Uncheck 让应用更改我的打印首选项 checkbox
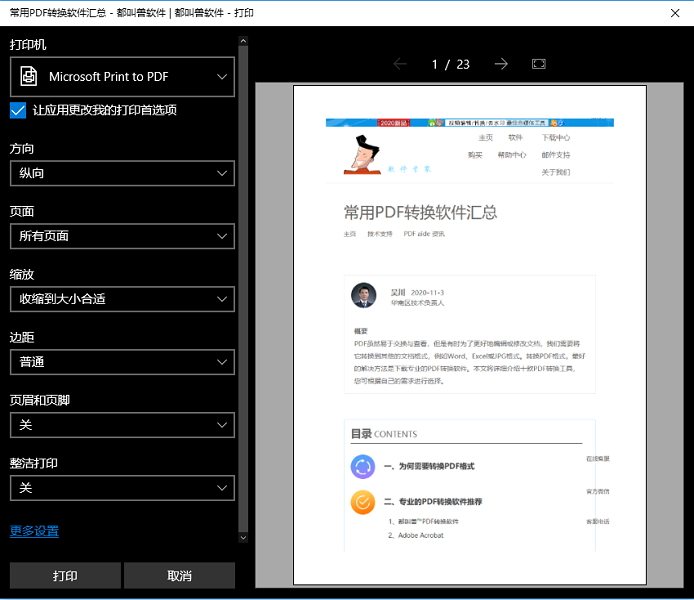Image resolution: width=694 pixels, height=600 pixels. (x=18, y=110)
